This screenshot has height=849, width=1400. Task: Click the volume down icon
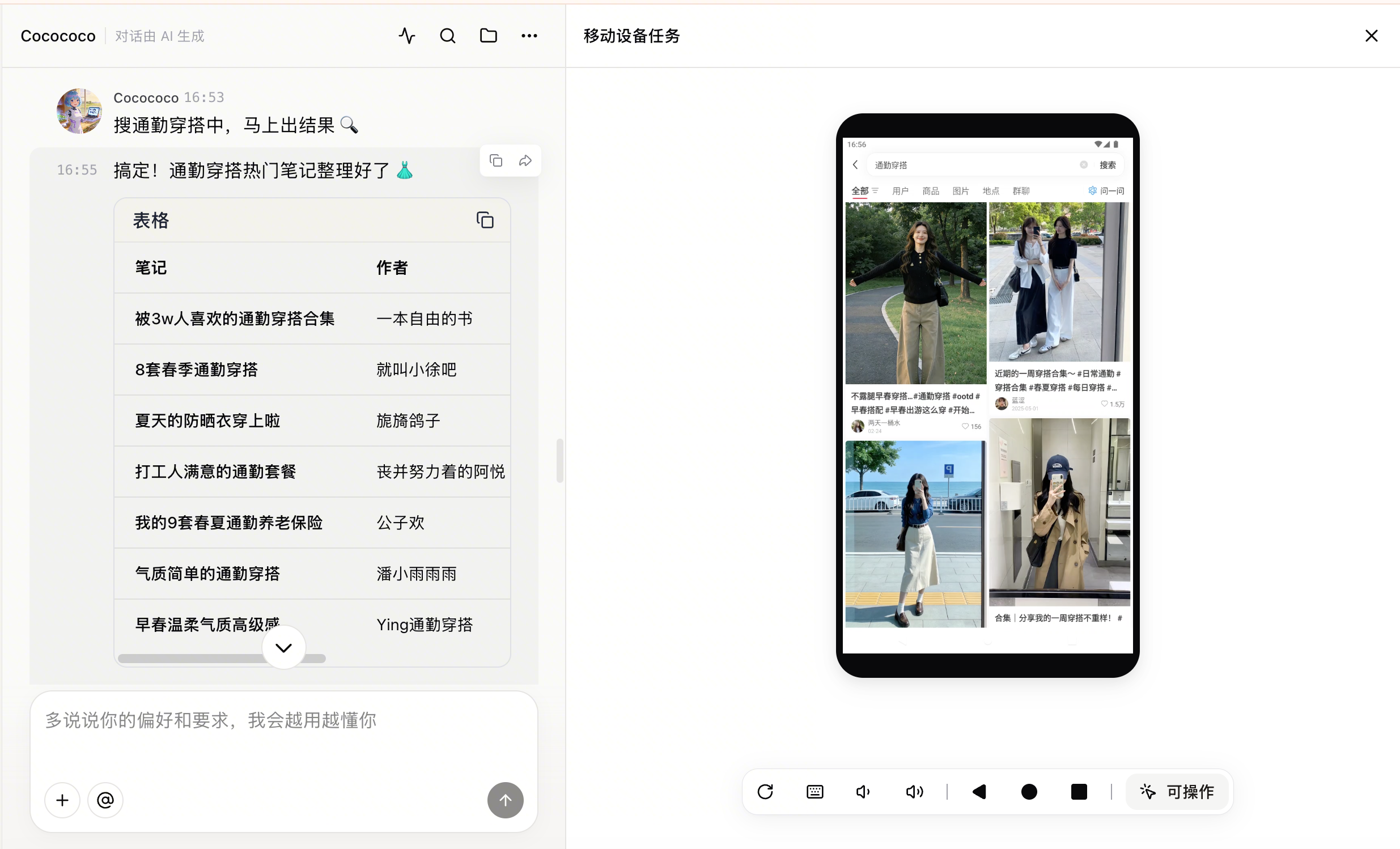click(864, 792)
